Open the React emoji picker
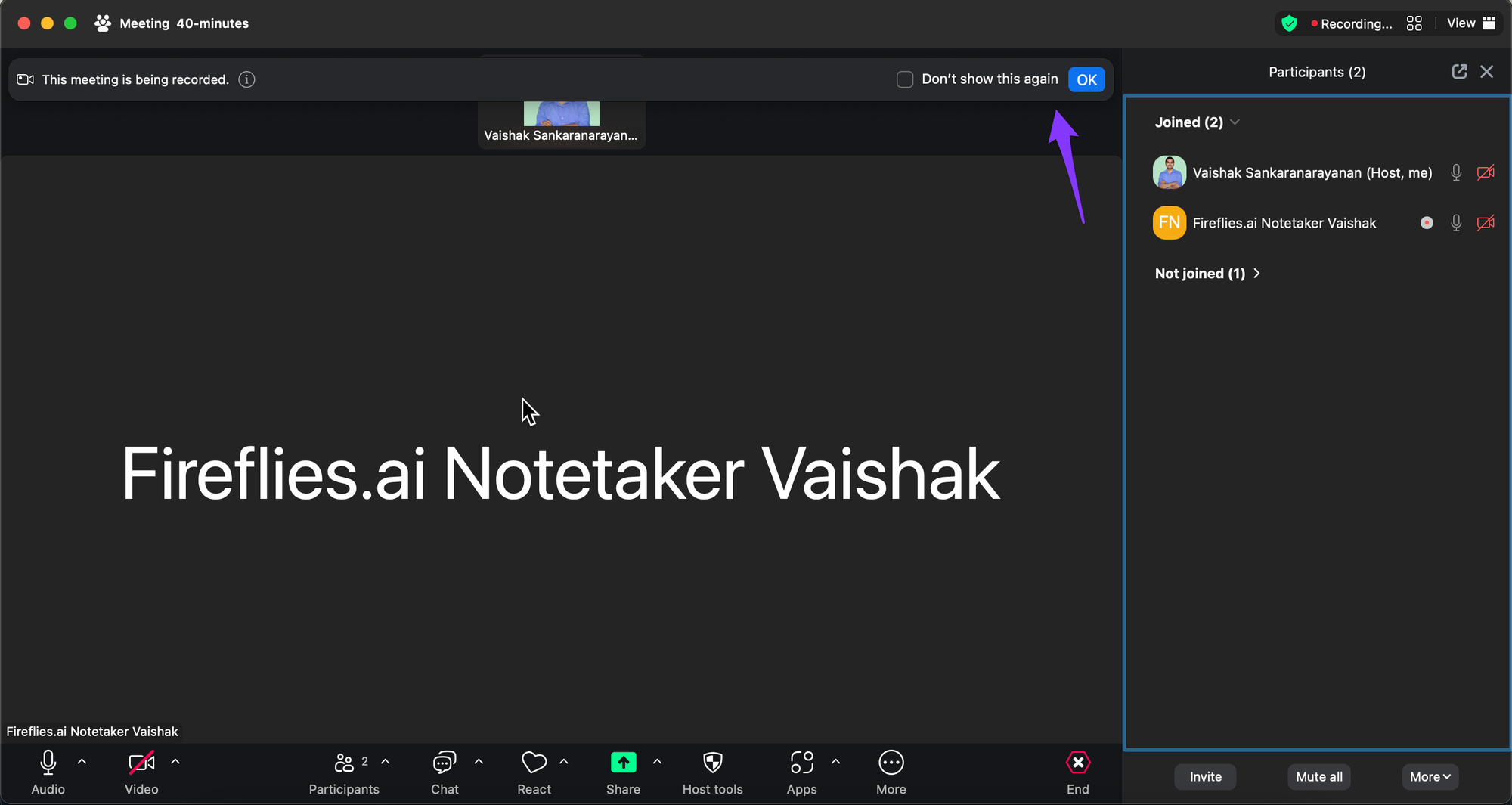This screenshot has height=805, width=1512. (534, 772)
